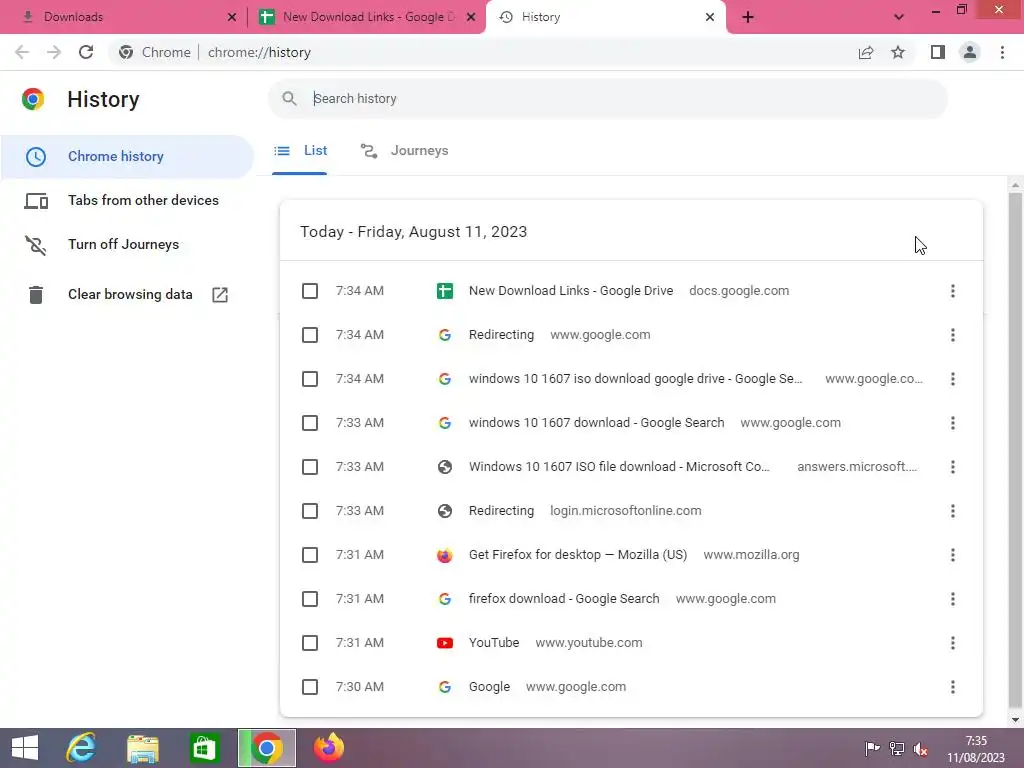The image size is (1024, 768).
Task: Open the Windows Start button
Action: [25, 748]
